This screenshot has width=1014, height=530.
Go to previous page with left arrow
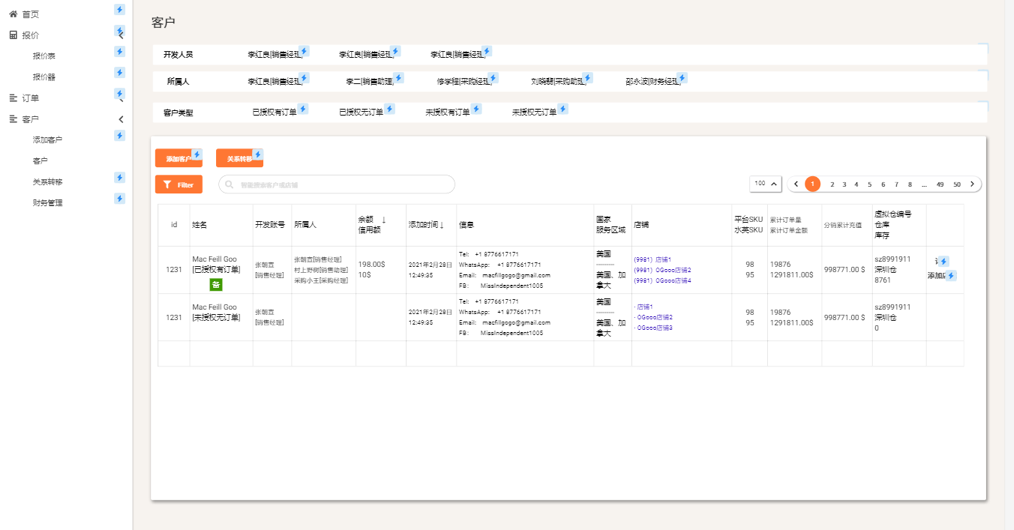795,184
